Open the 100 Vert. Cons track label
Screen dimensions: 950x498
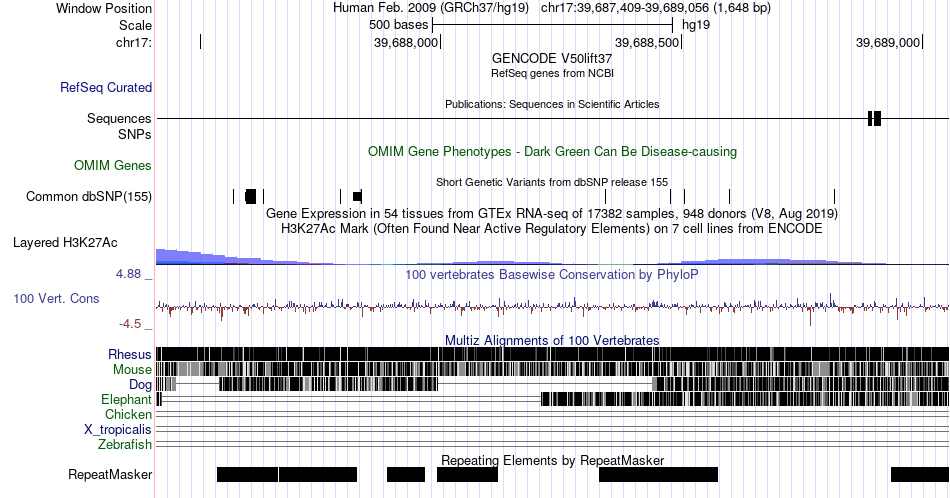pos(56,298)
